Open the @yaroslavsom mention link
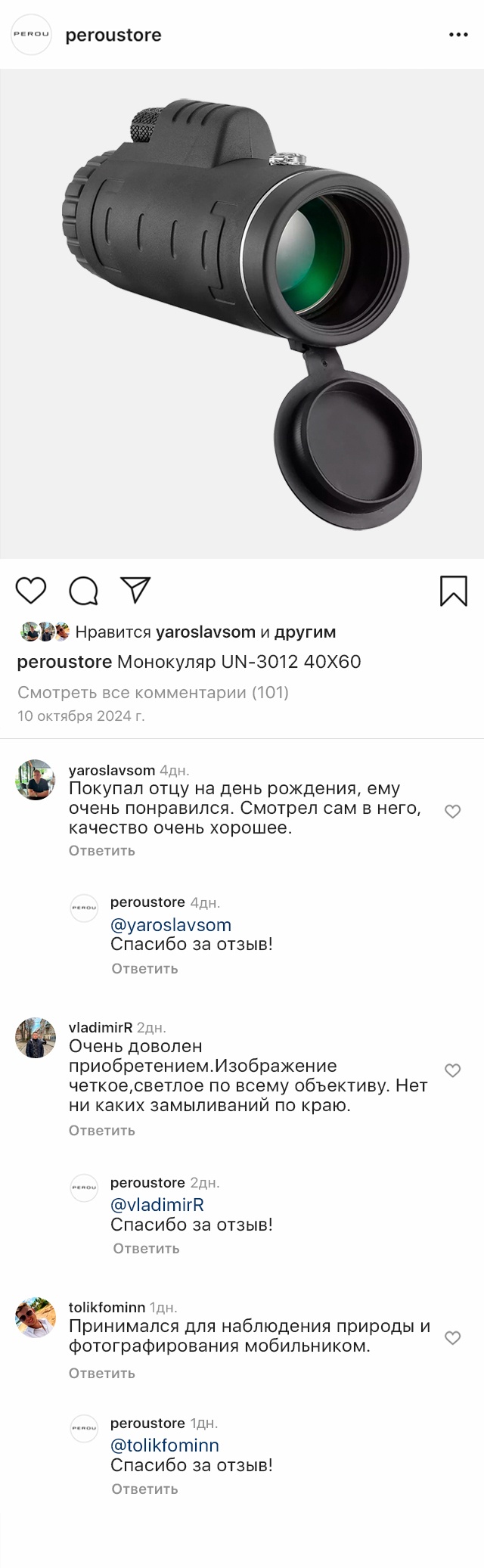This screenshot has width=484, height=1568. pos(171,924)
